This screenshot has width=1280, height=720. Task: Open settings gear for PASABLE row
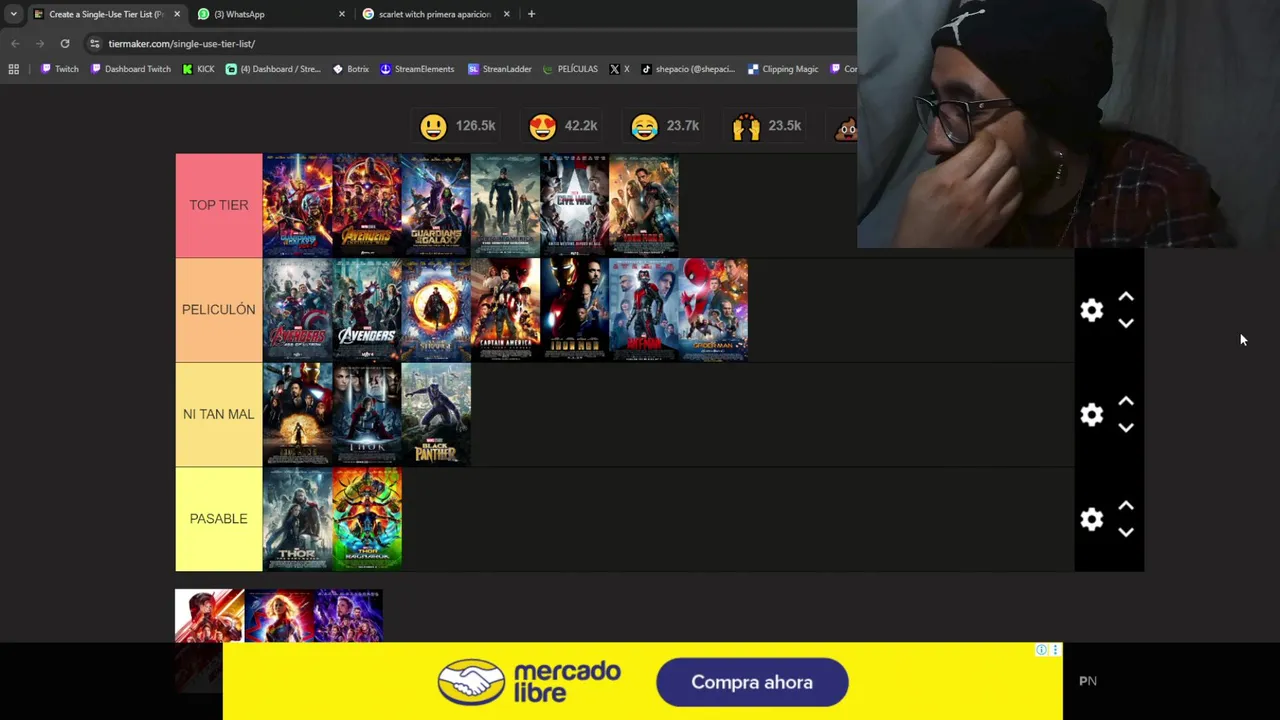(x=1091, y=519)
